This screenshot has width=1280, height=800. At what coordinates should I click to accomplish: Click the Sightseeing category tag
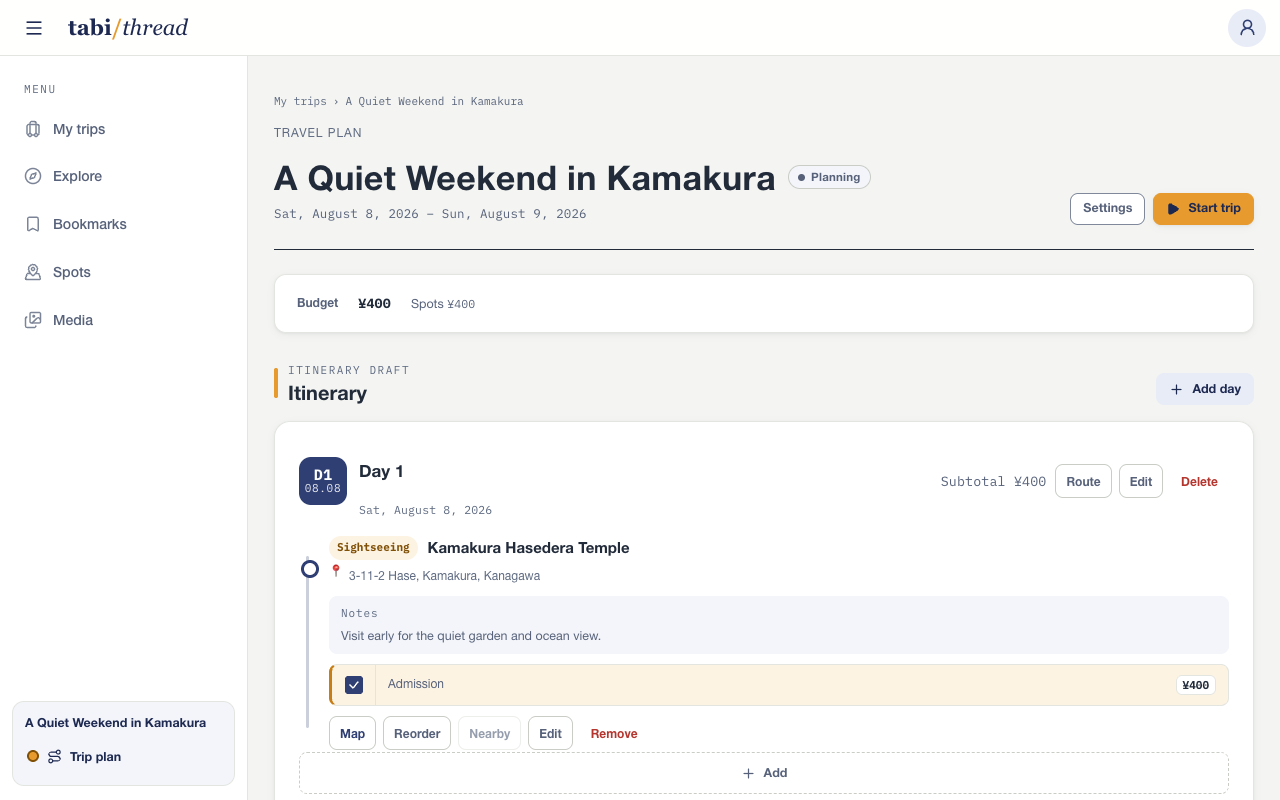(x=373, y=548)
